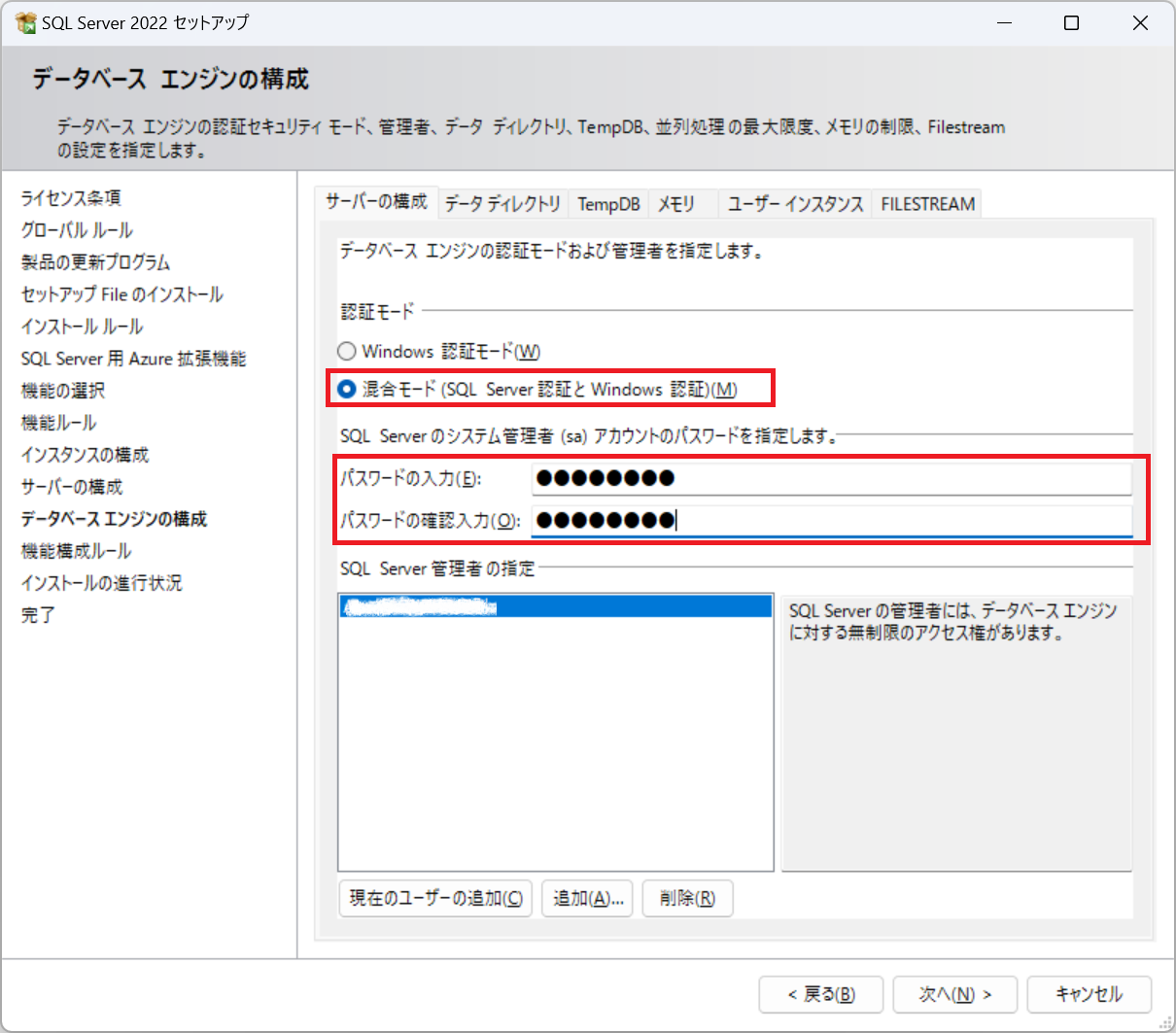Select Windows 認証モード radio button
The height and width of the screenshot is (1033, 1176).
pos(346,351)
